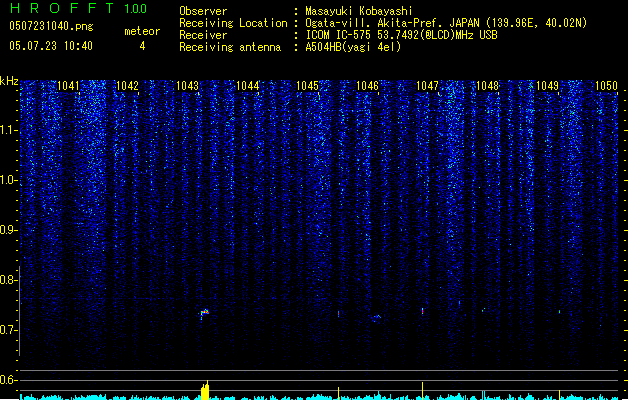The height and width of the screenshot is (400, 629).
Task: Click the 1.1 kHz axis label
Action: pyautogui.click(x=8, y=130)
